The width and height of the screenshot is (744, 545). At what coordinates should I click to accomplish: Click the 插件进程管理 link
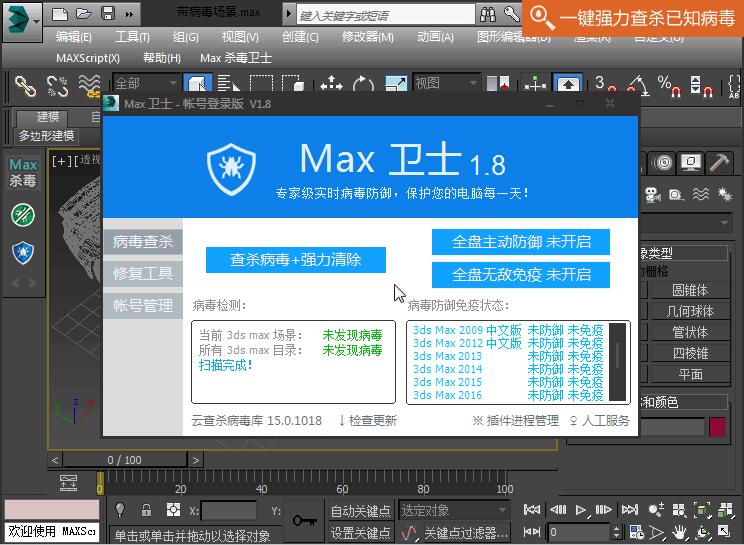tap(516, 420)
